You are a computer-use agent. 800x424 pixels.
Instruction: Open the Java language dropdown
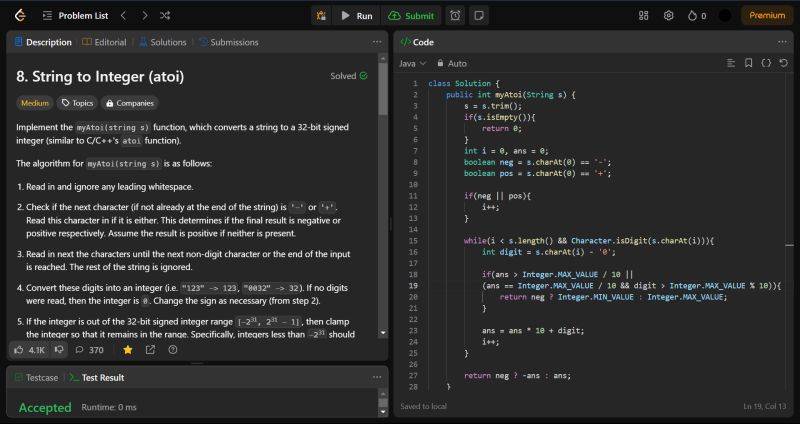tap(412, 63)
